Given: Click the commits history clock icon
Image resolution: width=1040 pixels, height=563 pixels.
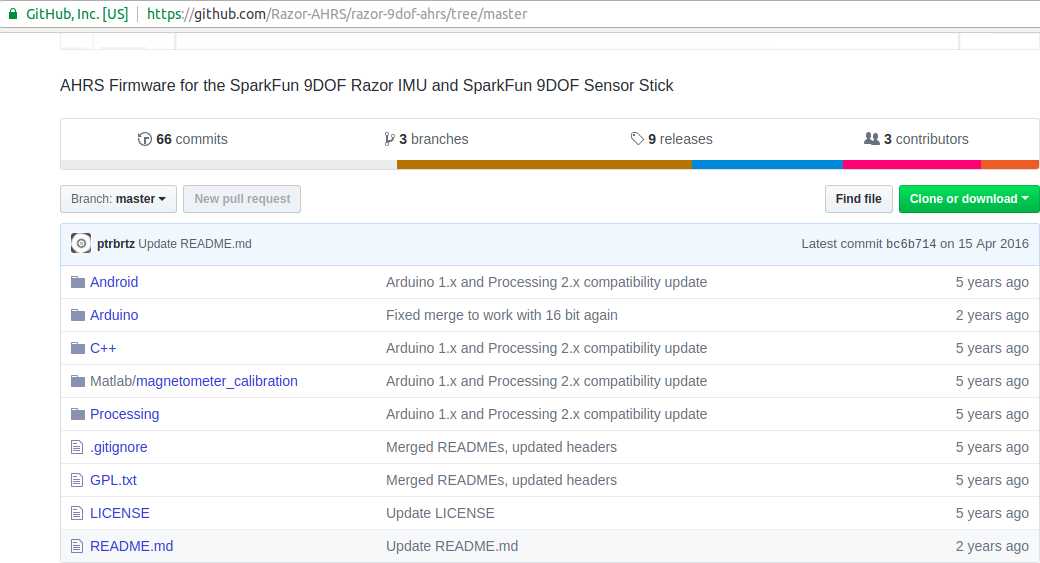Looking at the screenshot, I should point(145,139).
